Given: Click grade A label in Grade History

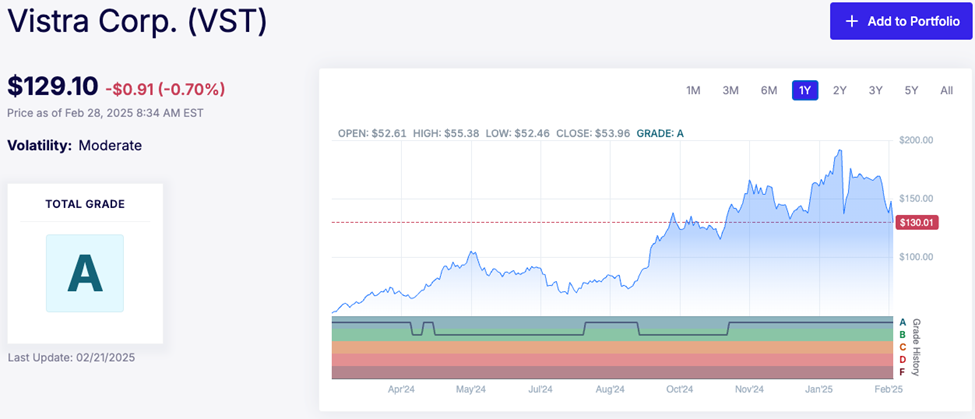Looking at the screenshot, I should [x=903, y=321].
